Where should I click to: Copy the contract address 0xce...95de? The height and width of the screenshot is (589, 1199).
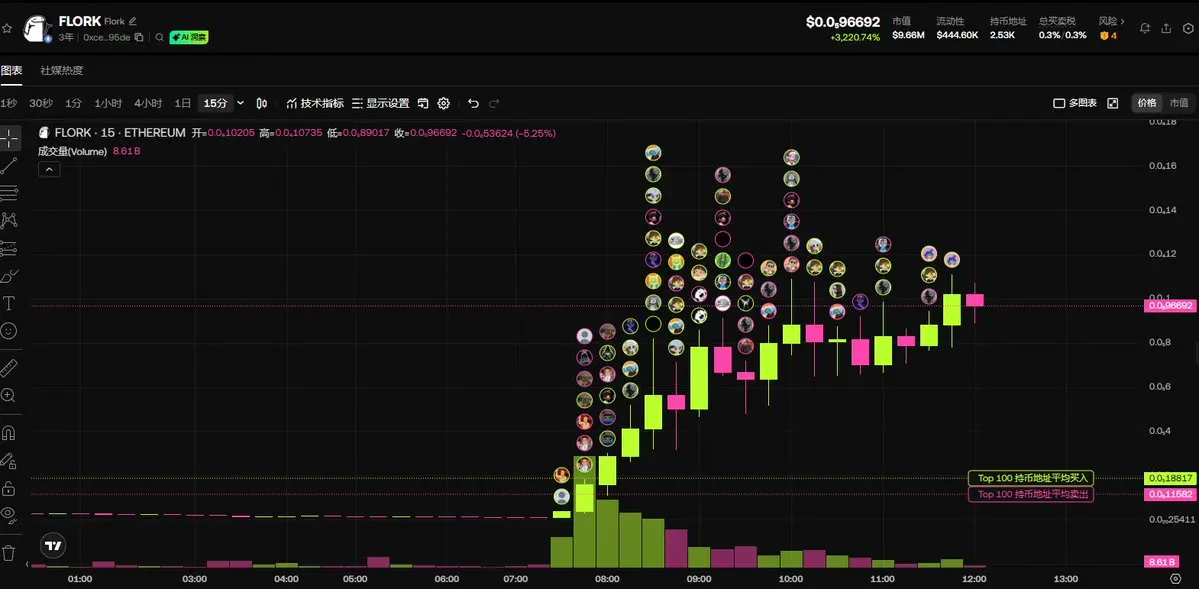138,37
